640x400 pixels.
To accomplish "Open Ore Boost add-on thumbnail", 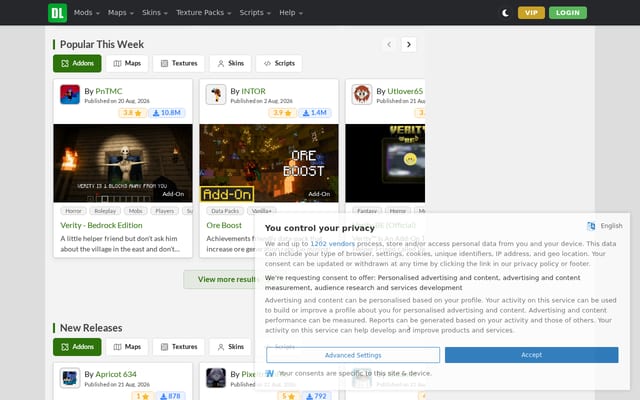I will (x=269, y=163).
